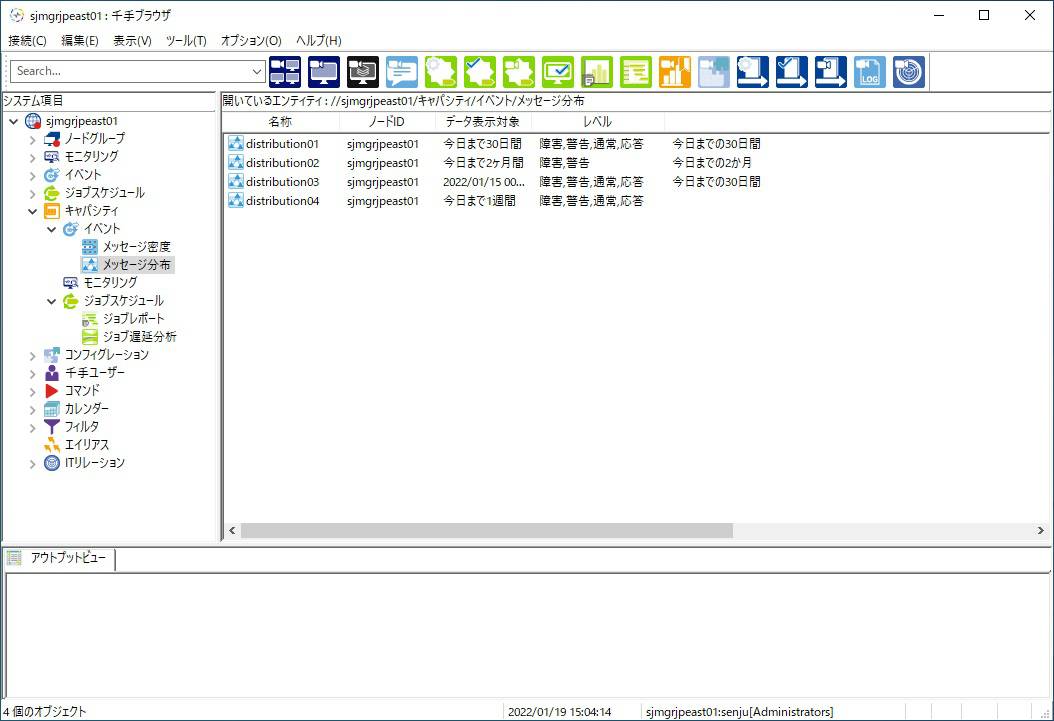Select the distribution03 list row name
The image size is (1054, 721).
(x=282, y=182)
